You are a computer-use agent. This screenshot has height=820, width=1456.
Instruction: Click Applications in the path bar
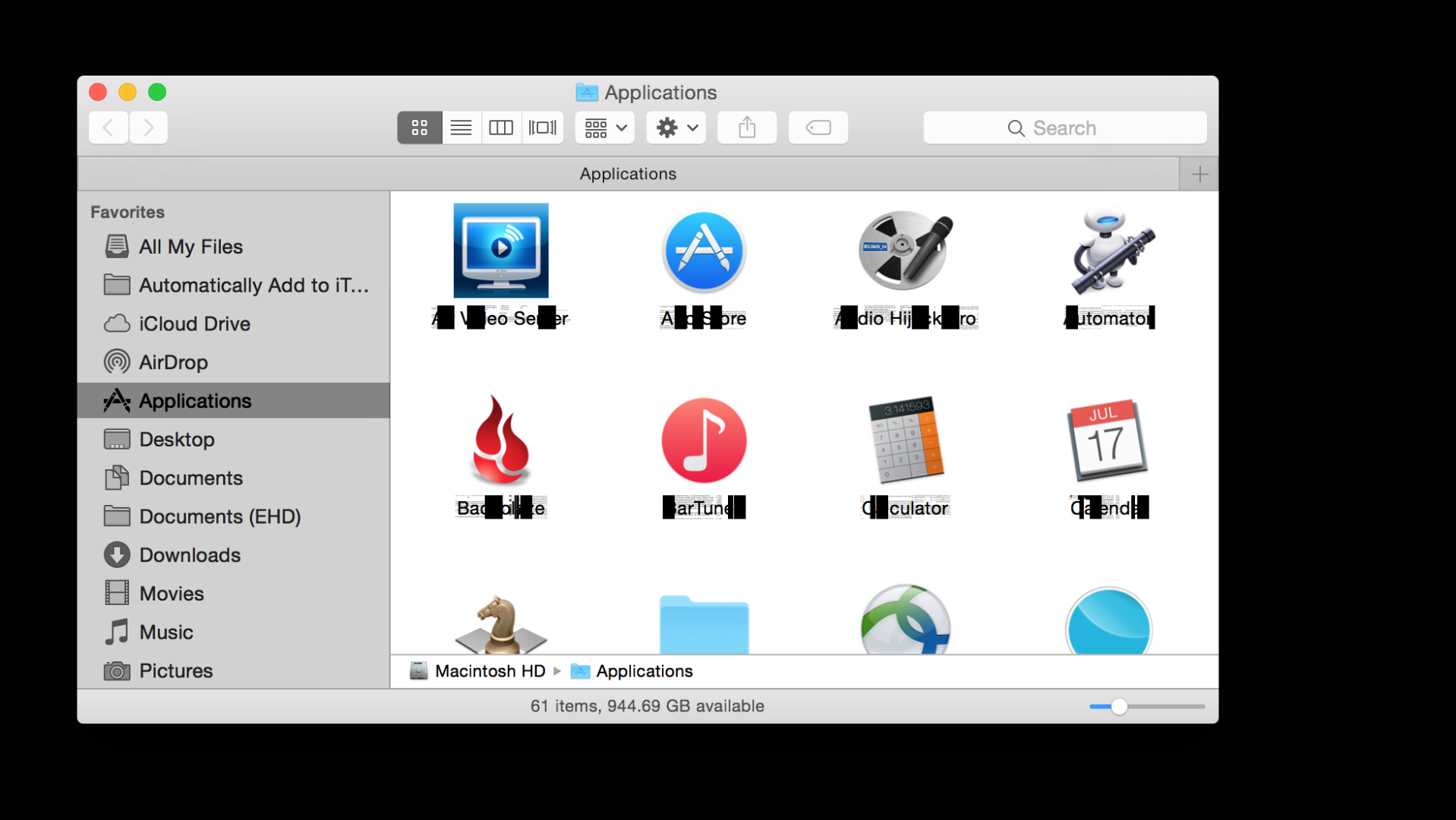coord(632,671)
